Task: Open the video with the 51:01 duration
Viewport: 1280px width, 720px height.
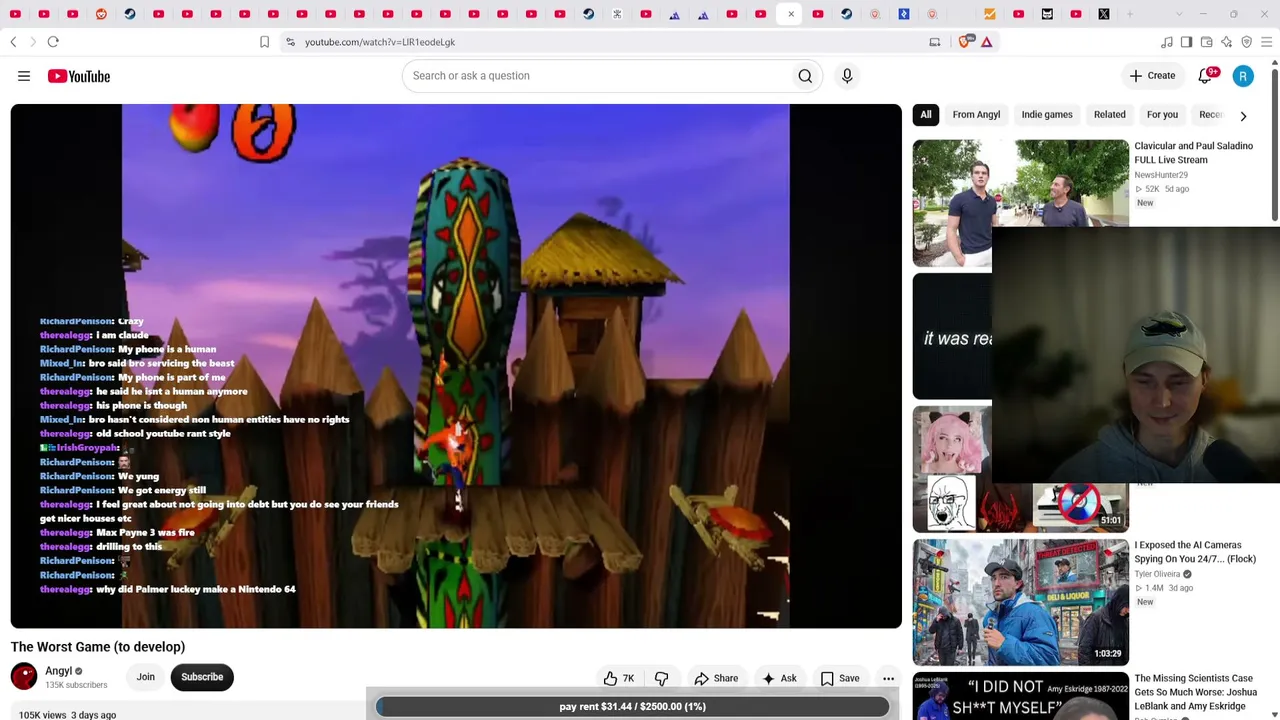Action: (x=1020, y=468)
